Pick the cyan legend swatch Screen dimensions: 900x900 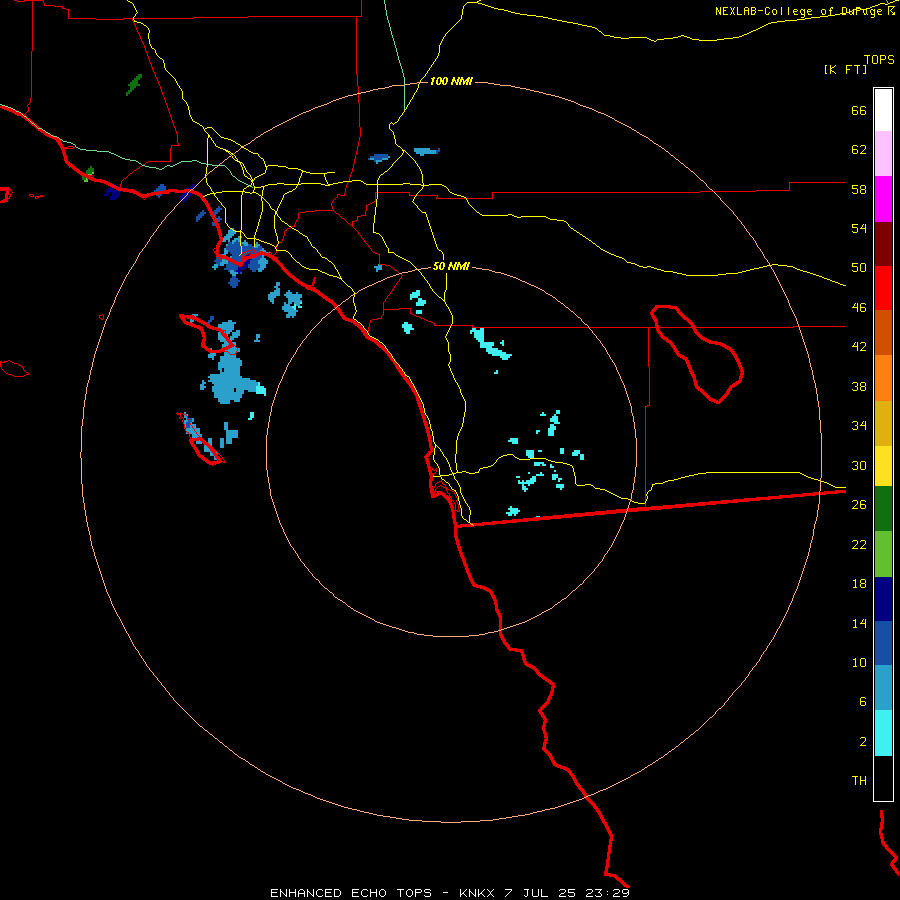coord(883,733)
